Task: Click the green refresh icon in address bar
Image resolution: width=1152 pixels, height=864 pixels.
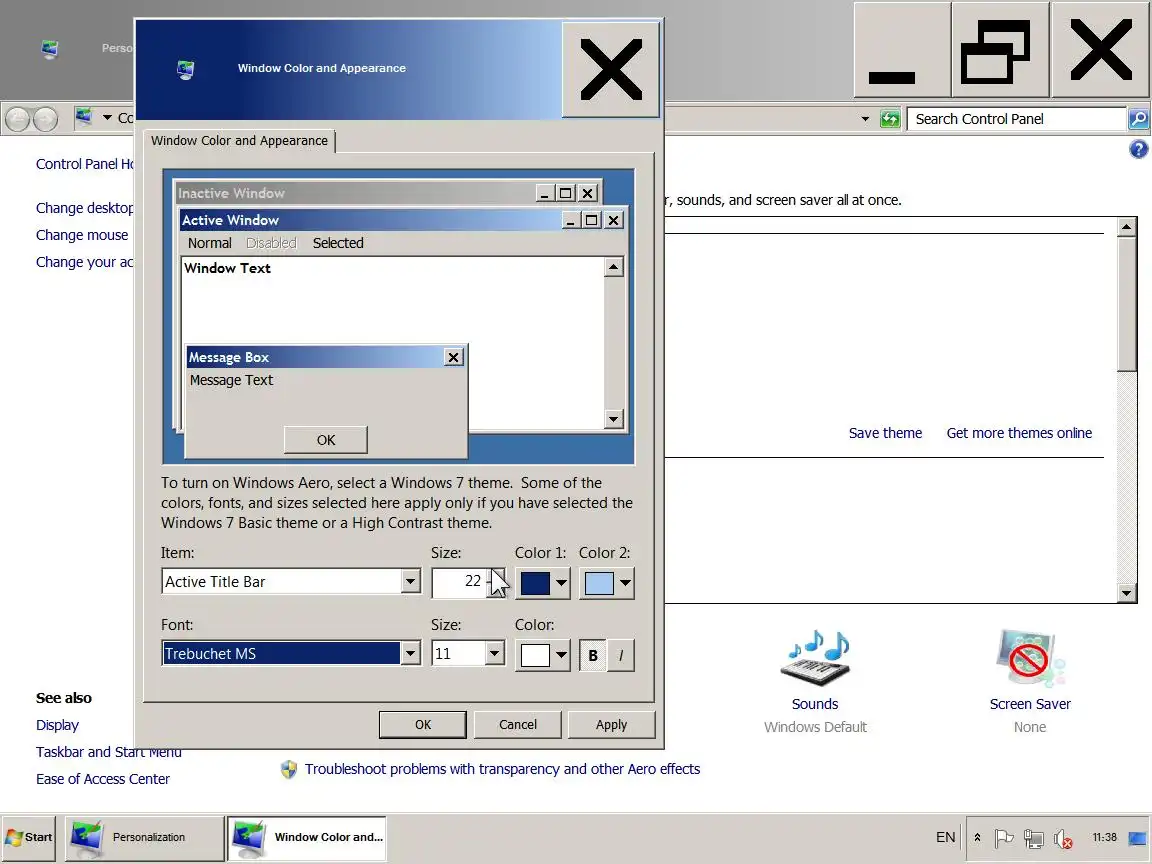Action: pos(890,119)
